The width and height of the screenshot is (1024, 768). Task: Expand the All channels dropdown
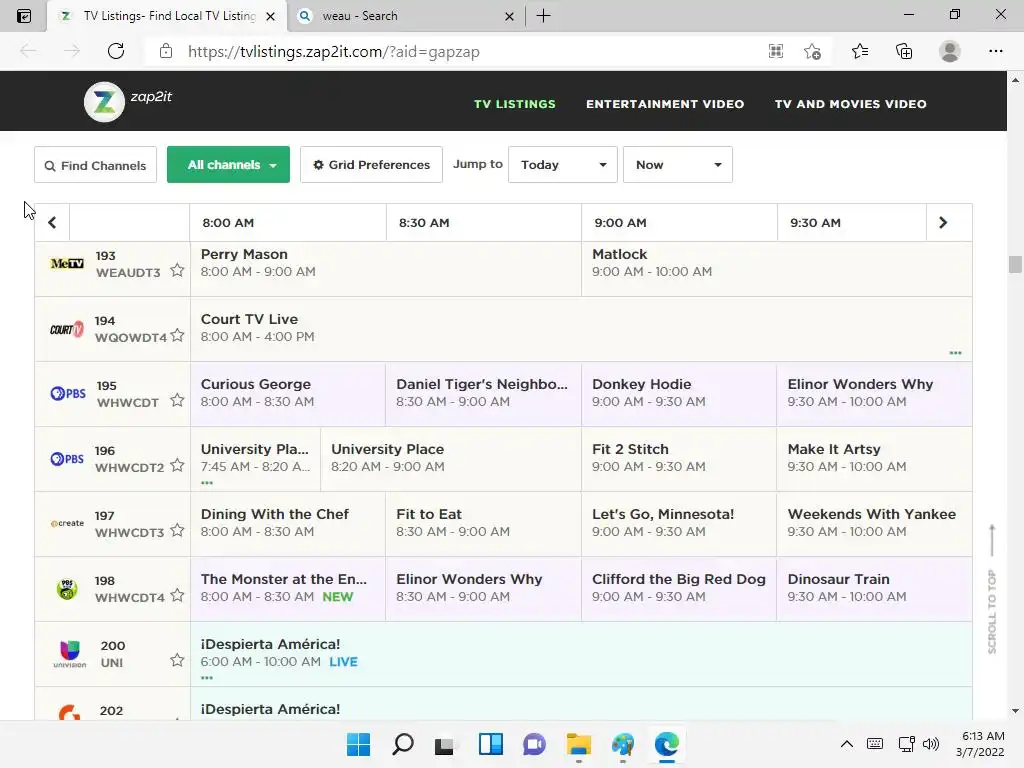pos(228,165)
